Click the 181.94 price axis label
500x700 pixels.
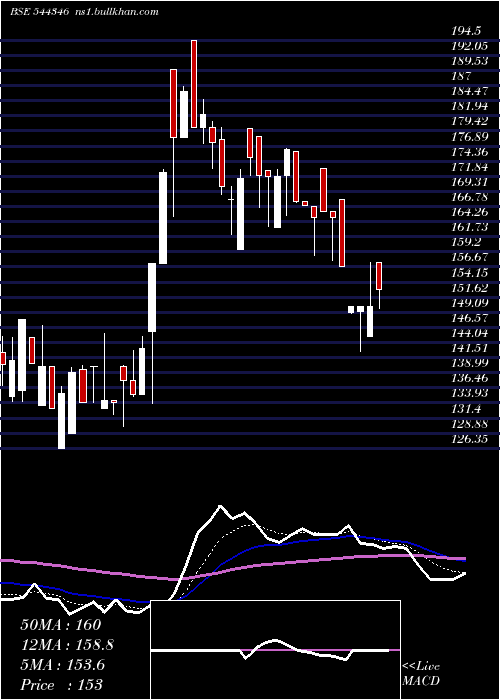pyautogui.click(x=469, y=106)
